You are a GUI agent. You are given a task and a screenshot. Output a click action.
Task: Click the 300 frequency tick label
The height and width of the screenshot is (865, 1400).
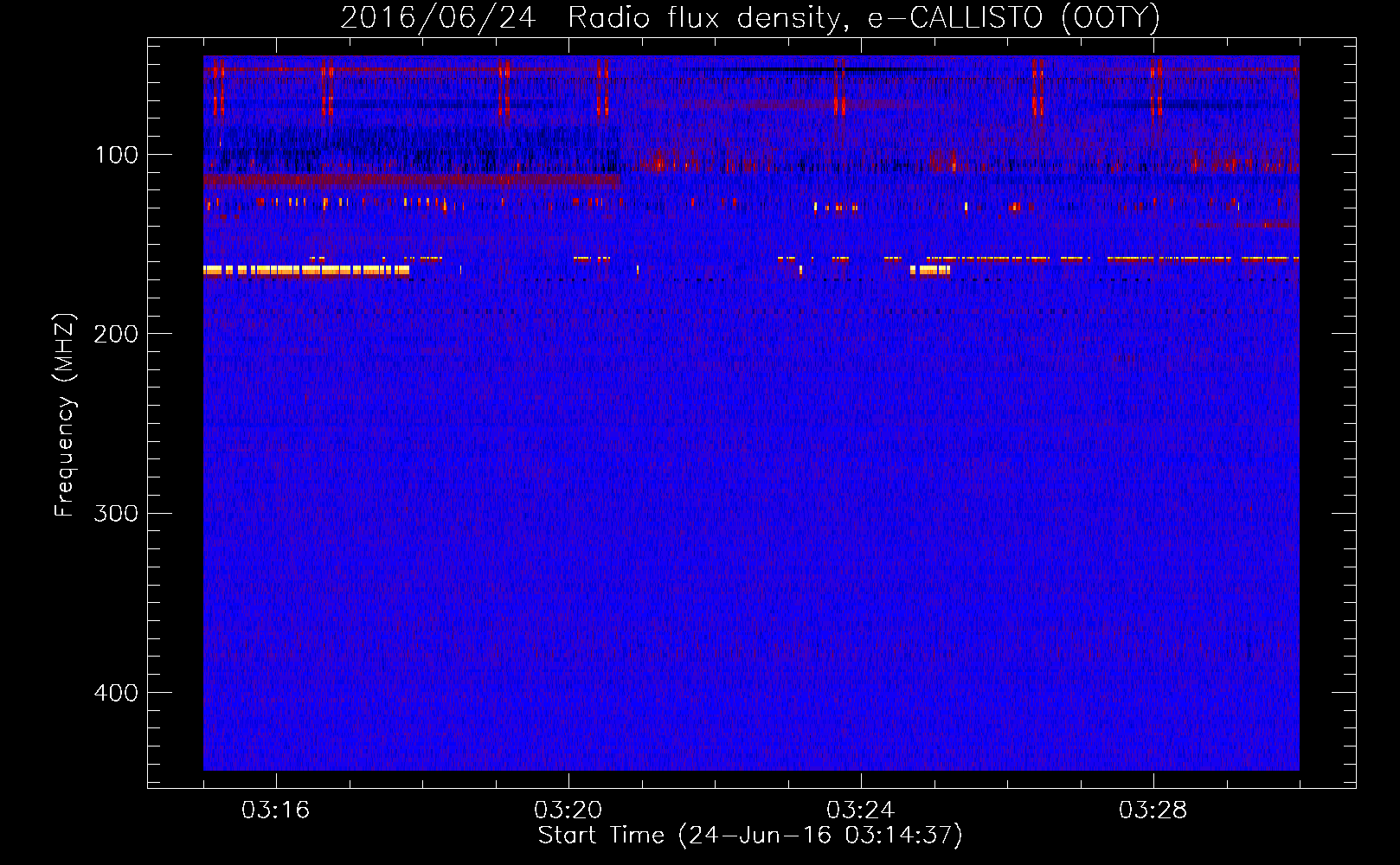point(116,513)
